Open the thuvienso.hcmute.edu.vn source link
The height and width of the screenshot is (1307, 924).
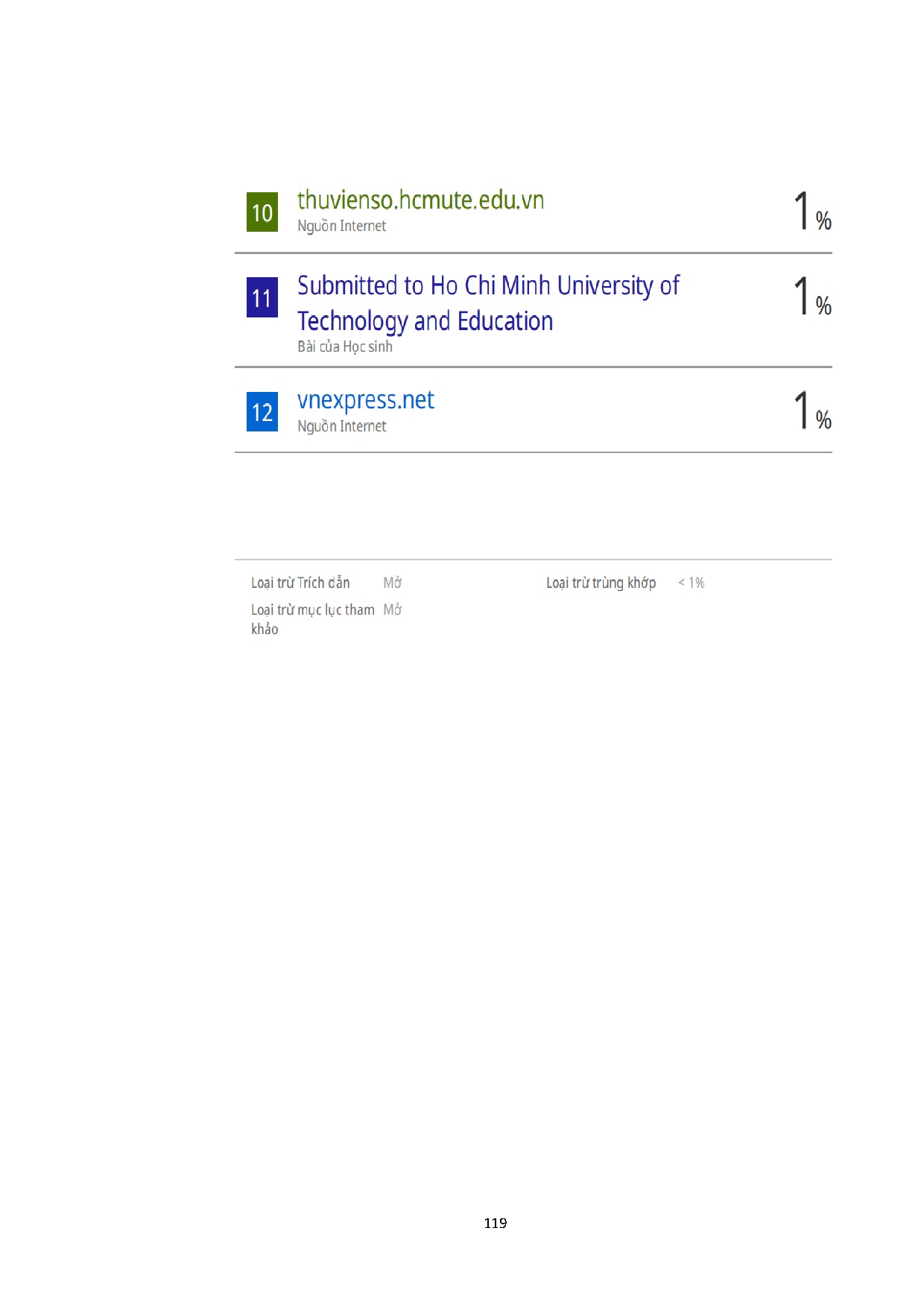click(x=420, y=200)
